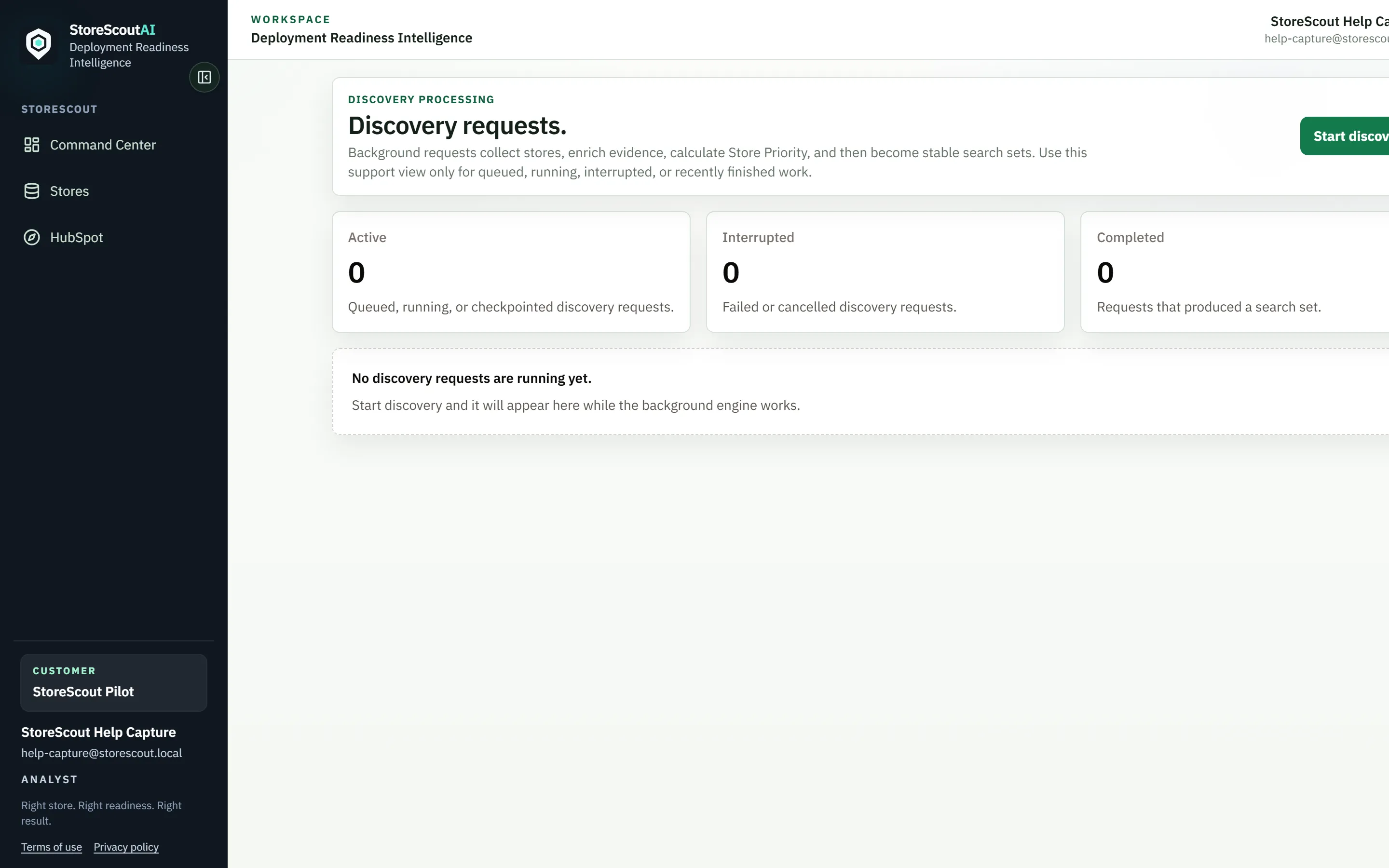
Task: Click the Active requests stat card
Action: [511, 272]
